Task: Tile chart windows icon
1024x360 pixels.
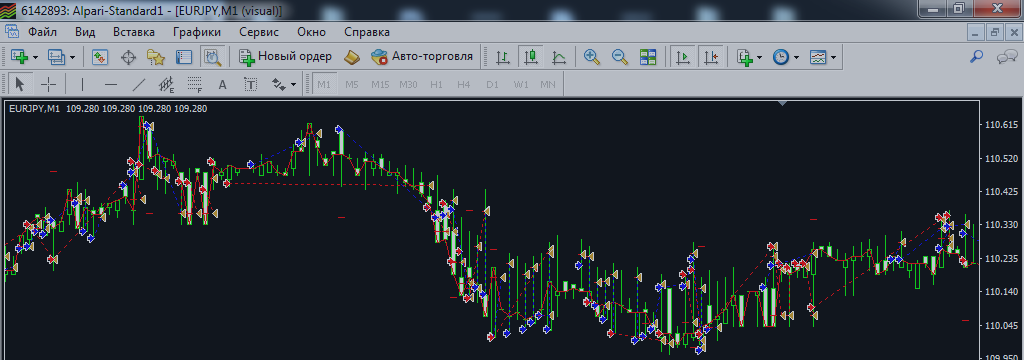Action: coord(648,57)
